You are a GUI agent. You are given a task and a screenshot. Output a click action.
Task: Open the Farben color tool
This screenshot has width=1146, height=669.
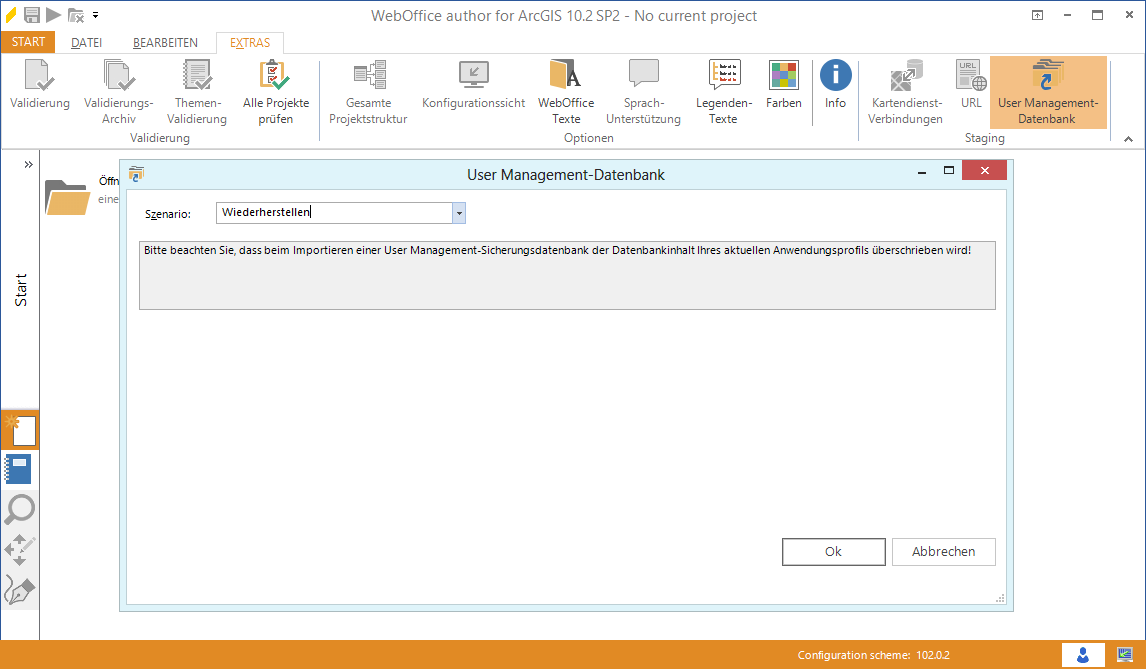pos(783,88)
